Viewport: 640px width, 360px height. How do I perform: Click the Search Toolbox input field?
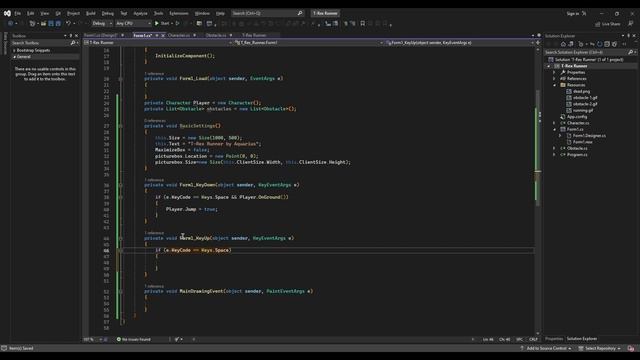(41, 43)
